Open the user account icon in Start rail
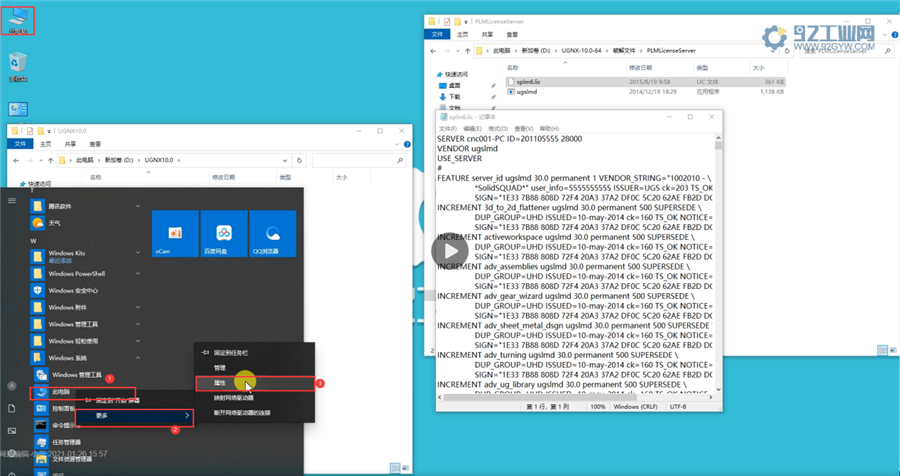The height and width of the screenshot is (476, 900). 11,386
